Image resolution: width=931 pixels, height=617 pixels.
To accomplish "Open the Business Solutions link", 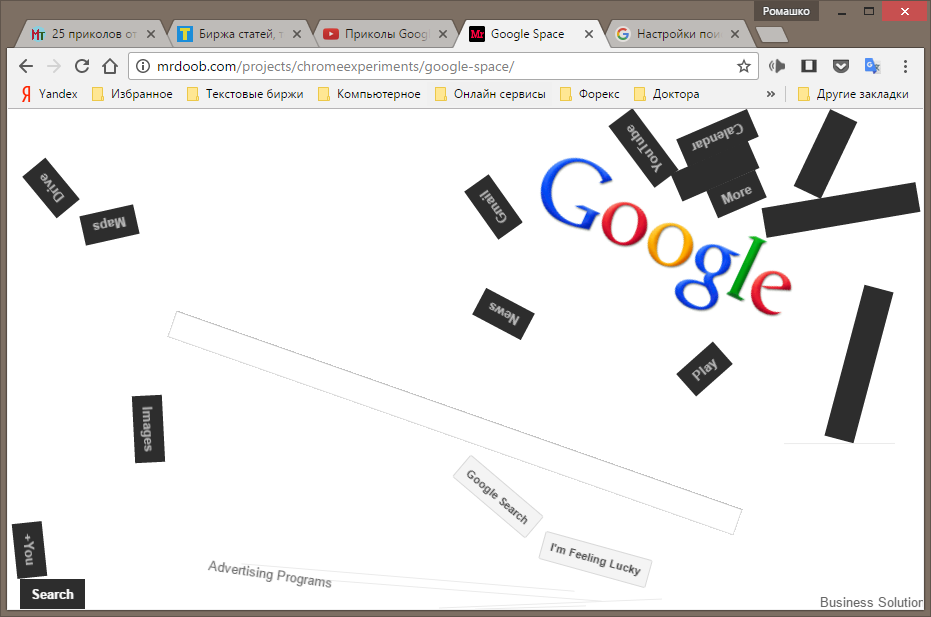I will [871, 602].
